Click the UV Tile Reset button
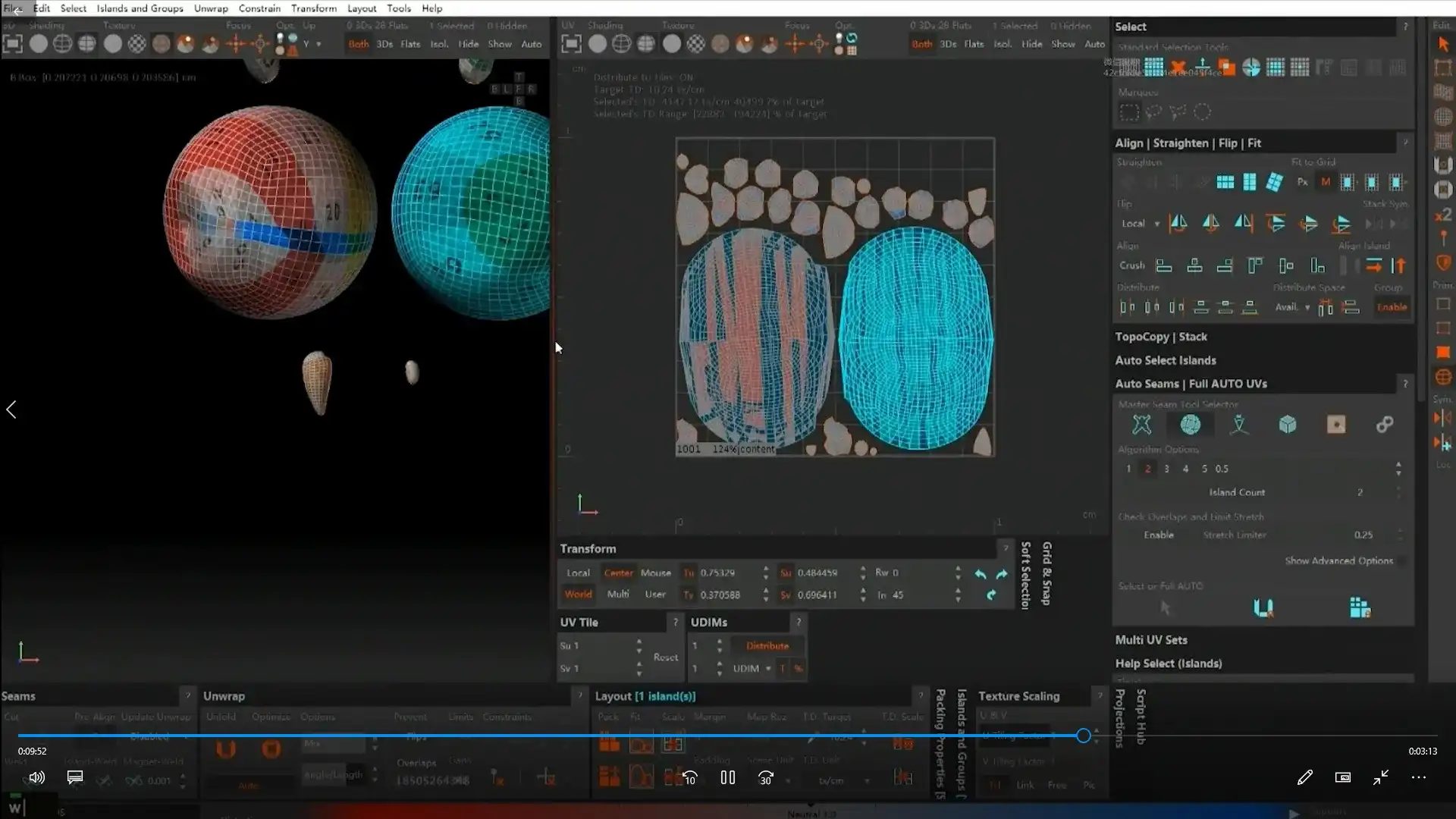Image resolution: width=1456 pixels, height=819 pixels. [665, 657]
